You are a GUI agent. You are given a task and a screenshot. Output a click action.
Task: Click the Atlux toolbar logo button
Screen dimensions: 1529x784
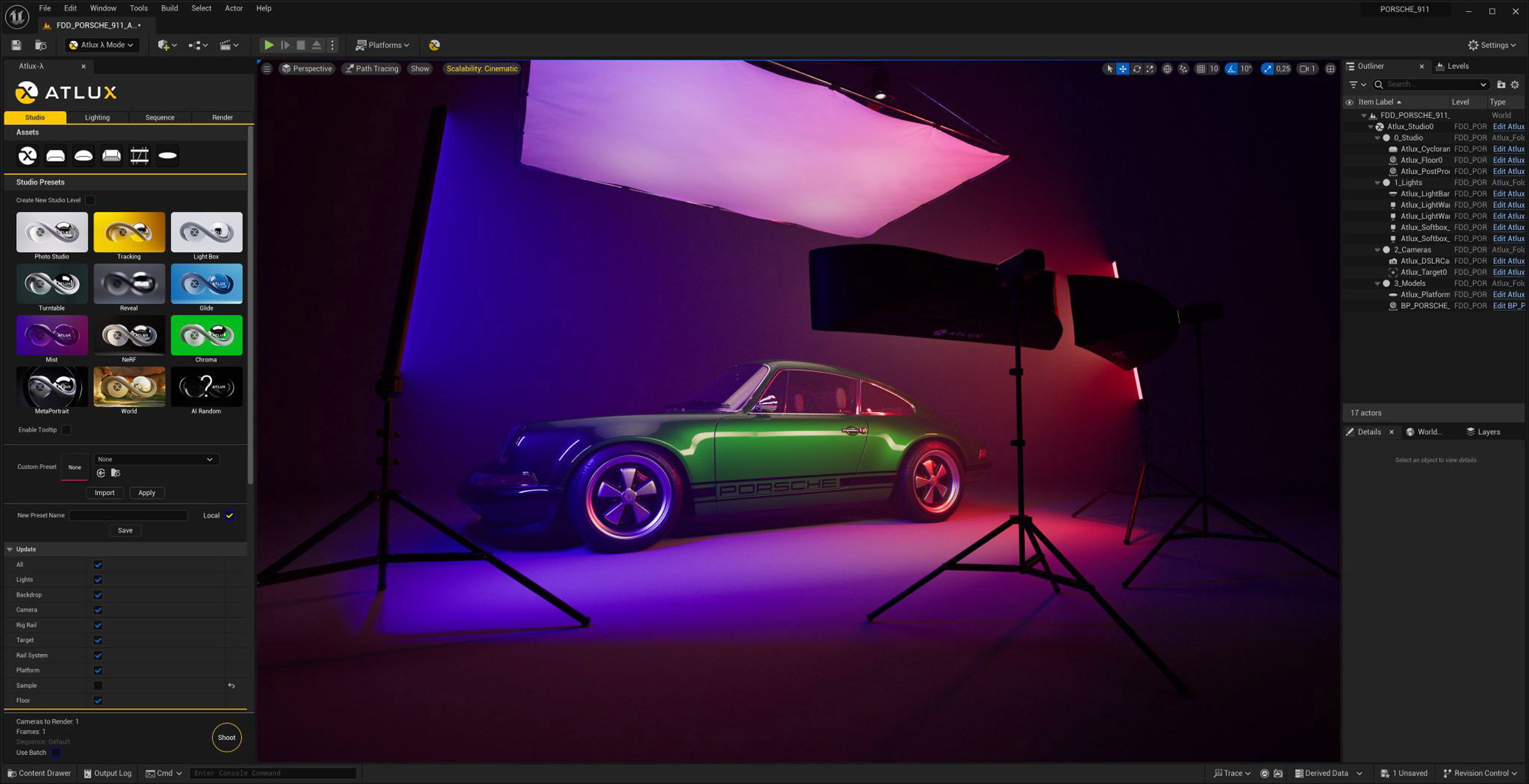(434, 45)
